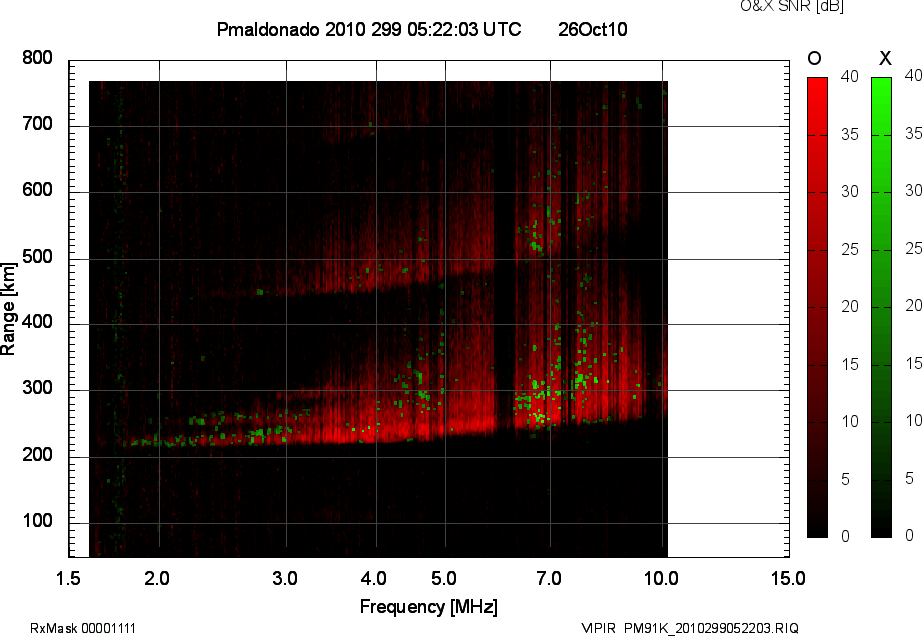Image resolution: width=922 pixels, height=636 pixels.
Task: Click the red O-mode SNR colorbar
Action: point(817,307)
